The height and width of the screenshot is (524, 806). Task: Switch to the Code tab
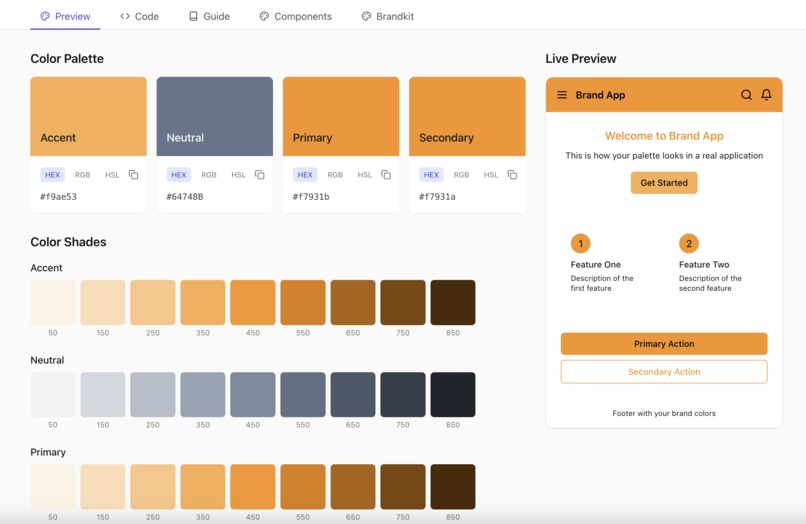click(x=139, y=16)
